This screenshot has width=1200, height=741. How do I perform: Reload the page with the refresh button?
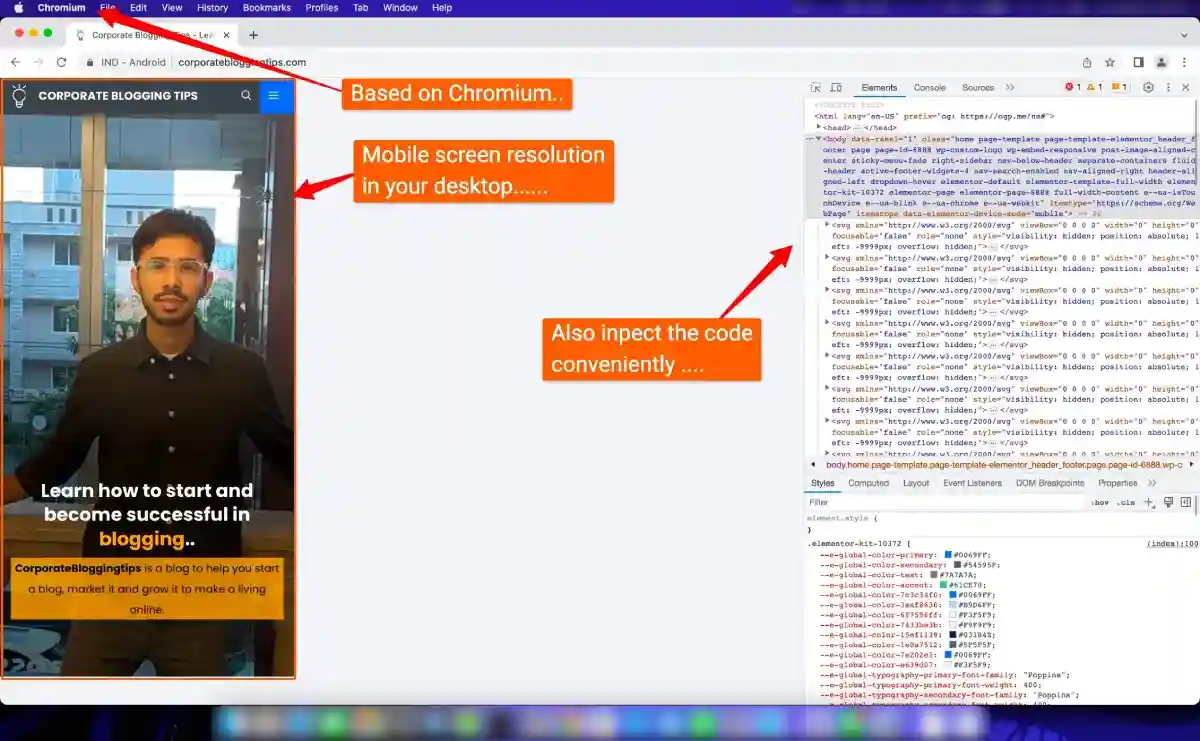tap(61, 62)
